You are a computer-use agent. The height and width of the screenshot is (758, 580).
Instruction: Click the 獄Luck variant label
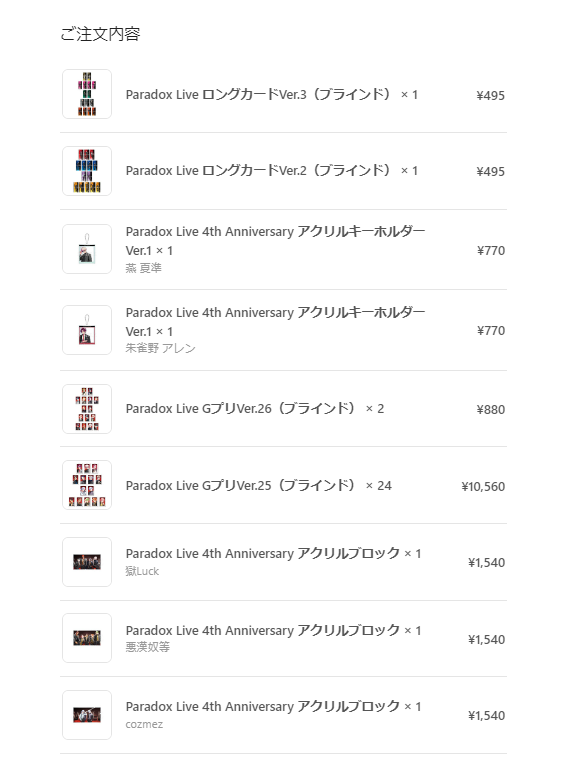pos(142,571)
